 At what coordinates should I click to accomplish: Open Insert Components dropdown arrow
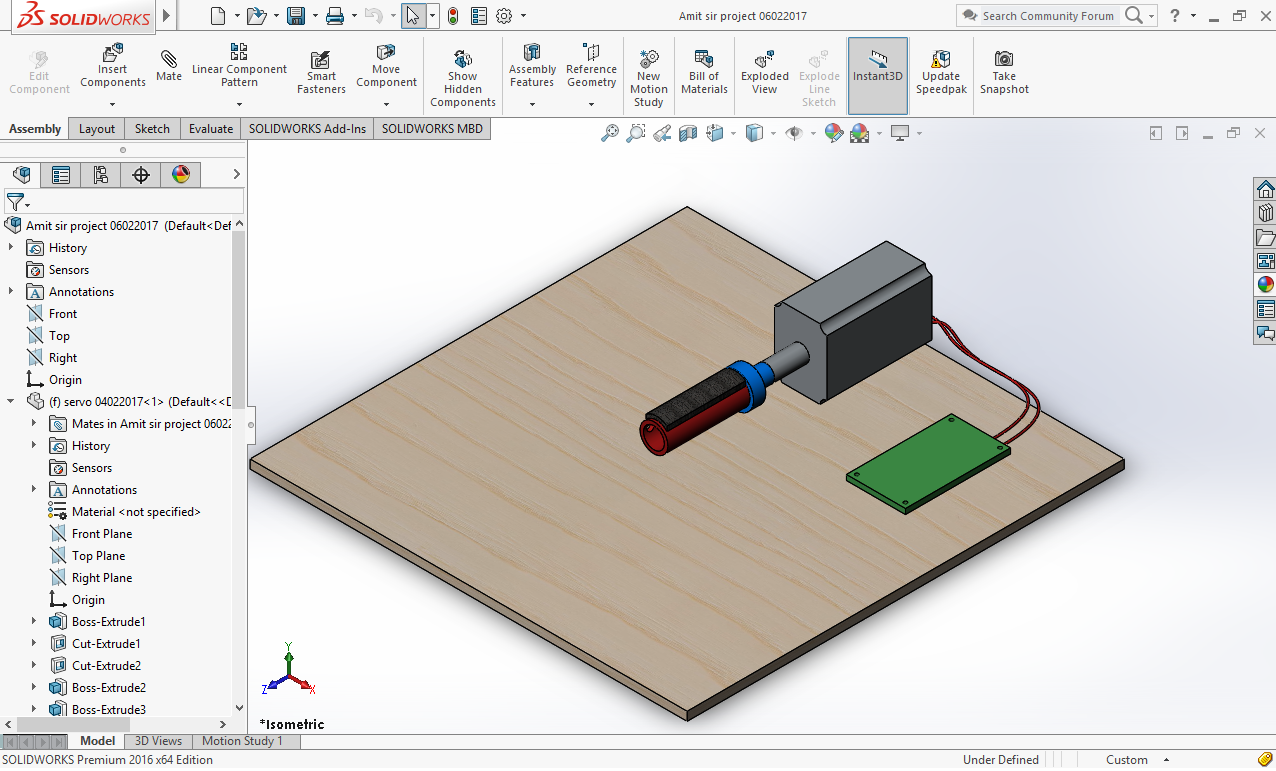112,104
